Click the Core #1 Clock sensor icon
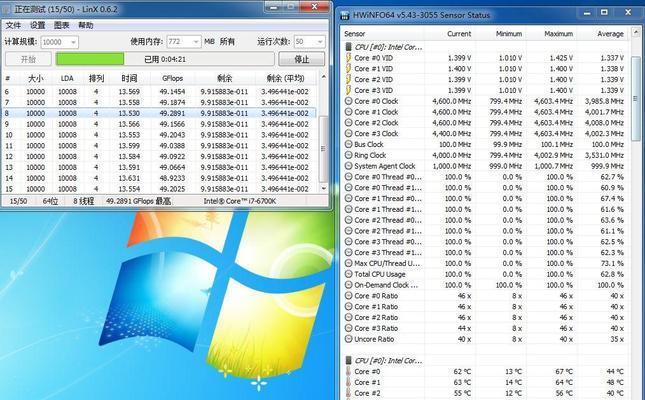 coord(348,112)
